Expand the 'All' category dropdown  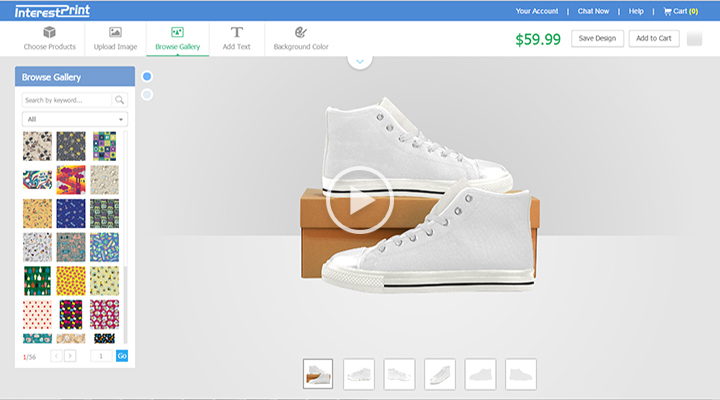click(75, 119)
